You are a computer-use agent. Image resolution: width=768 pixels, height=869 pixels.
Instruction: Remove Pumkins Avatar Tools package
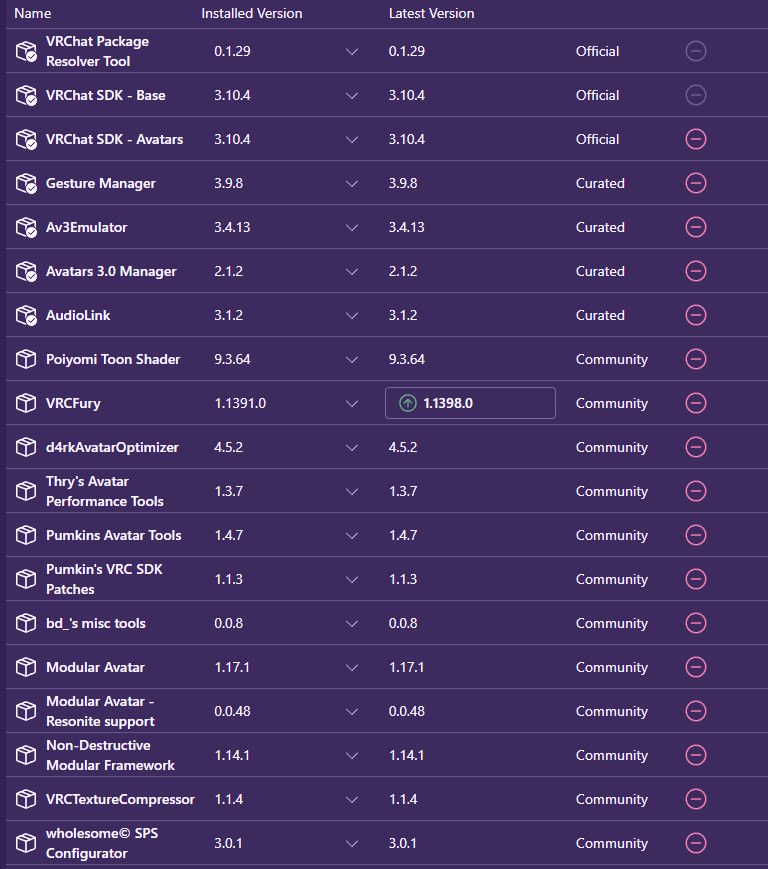coord(695,535)
